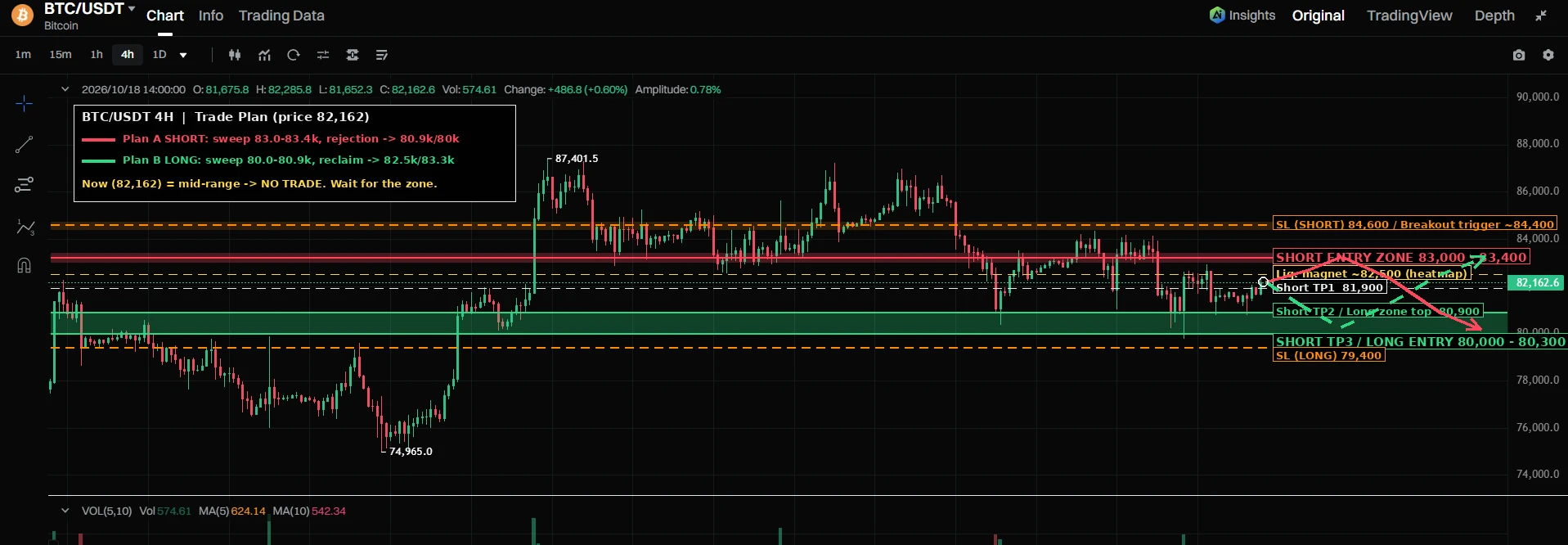Switch to the Chart tab

[x=165, y=16]
